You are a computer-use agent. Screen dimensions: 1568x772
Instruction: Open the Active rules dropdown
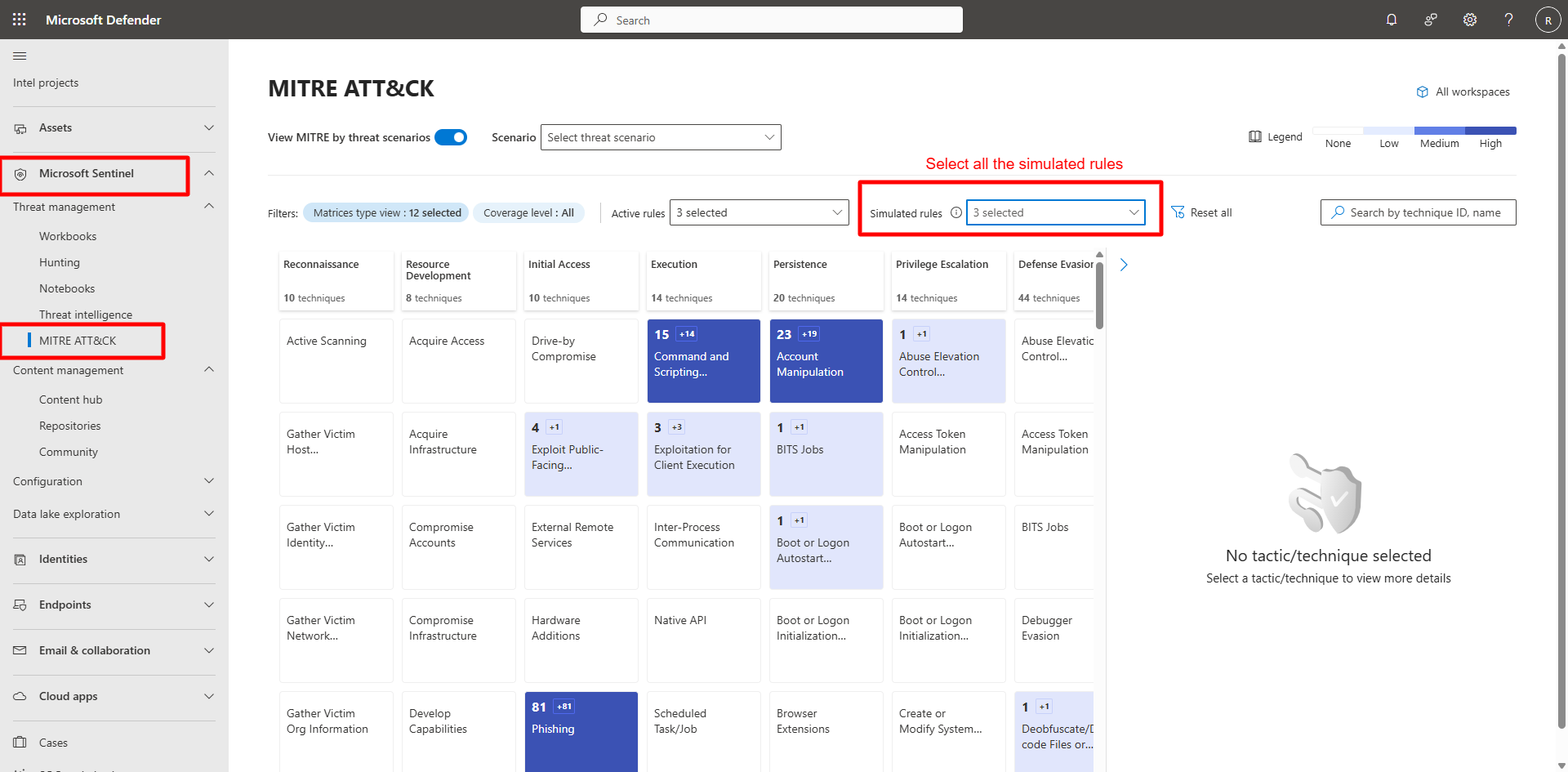[x=759, y=212]
